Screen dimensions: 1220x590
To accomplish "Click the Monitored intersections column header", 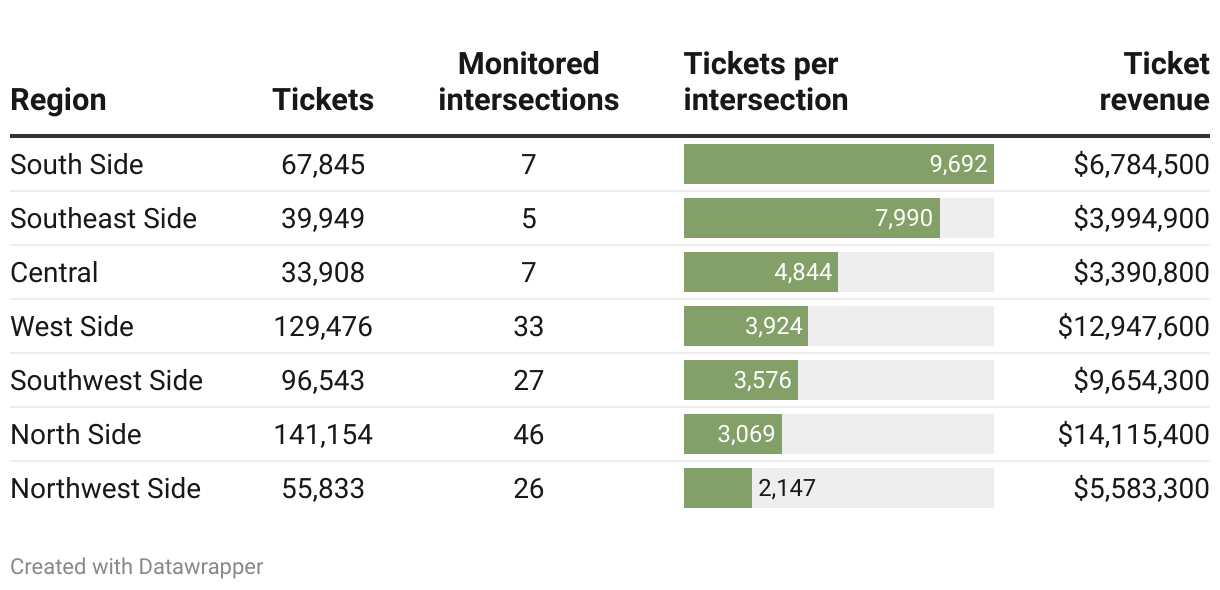I will (x=528, y=82).
